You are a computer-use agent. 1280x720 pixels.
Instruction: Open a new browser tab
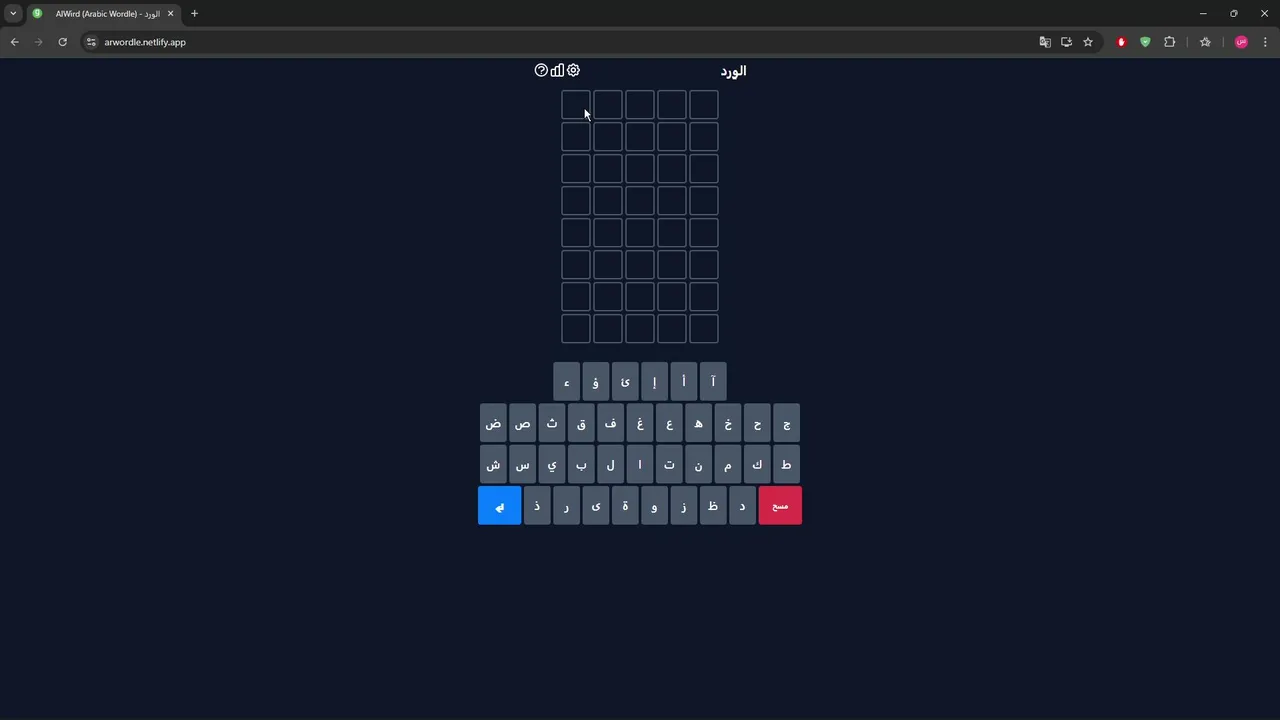point(194,14)
